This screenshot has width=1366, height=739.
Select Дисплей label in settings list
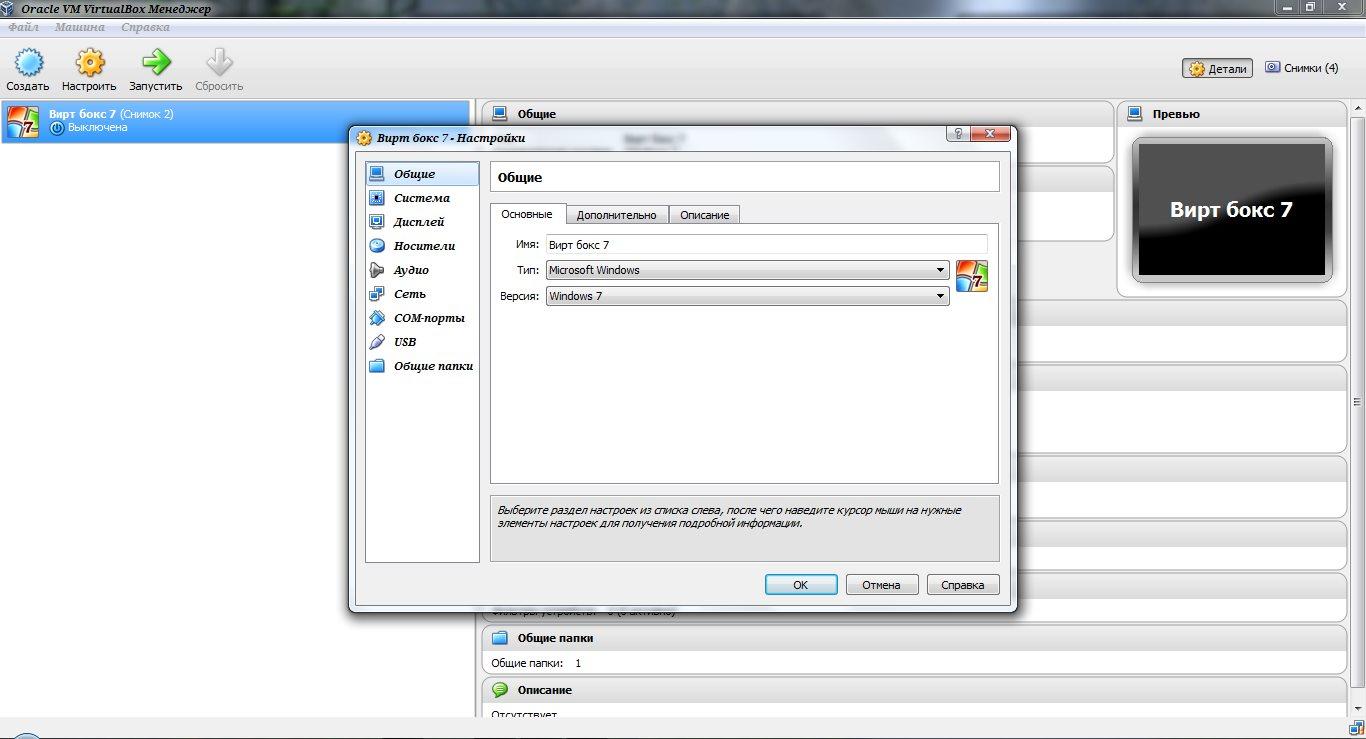(419, 222)
